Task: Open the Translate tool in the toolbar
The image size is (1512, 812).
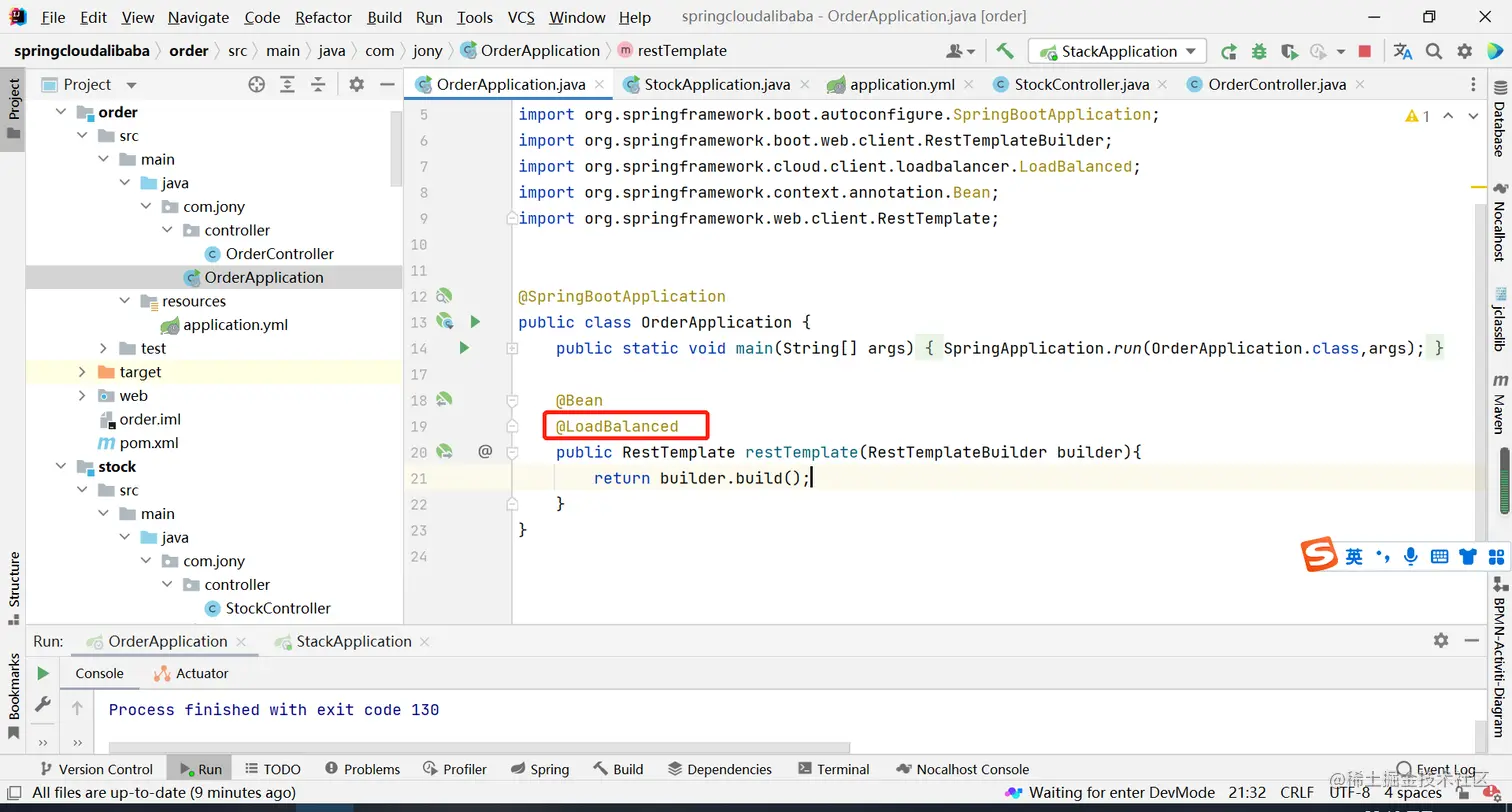Action: click(x=1403, y=51)
